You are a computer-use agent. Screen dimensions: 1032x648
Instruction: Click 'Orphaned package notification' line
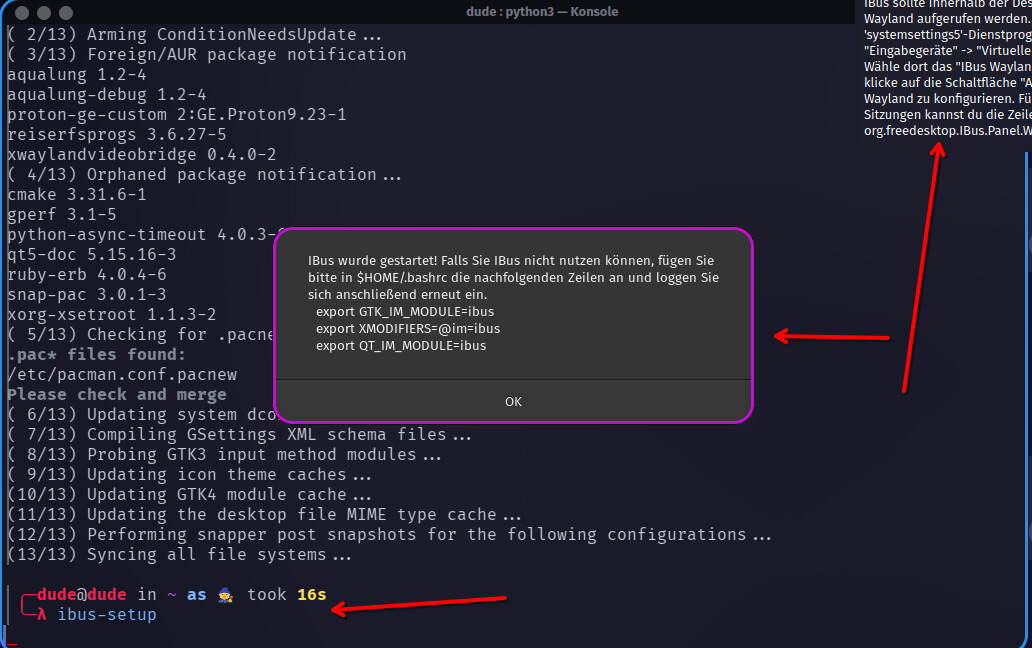tap(204, 174)
